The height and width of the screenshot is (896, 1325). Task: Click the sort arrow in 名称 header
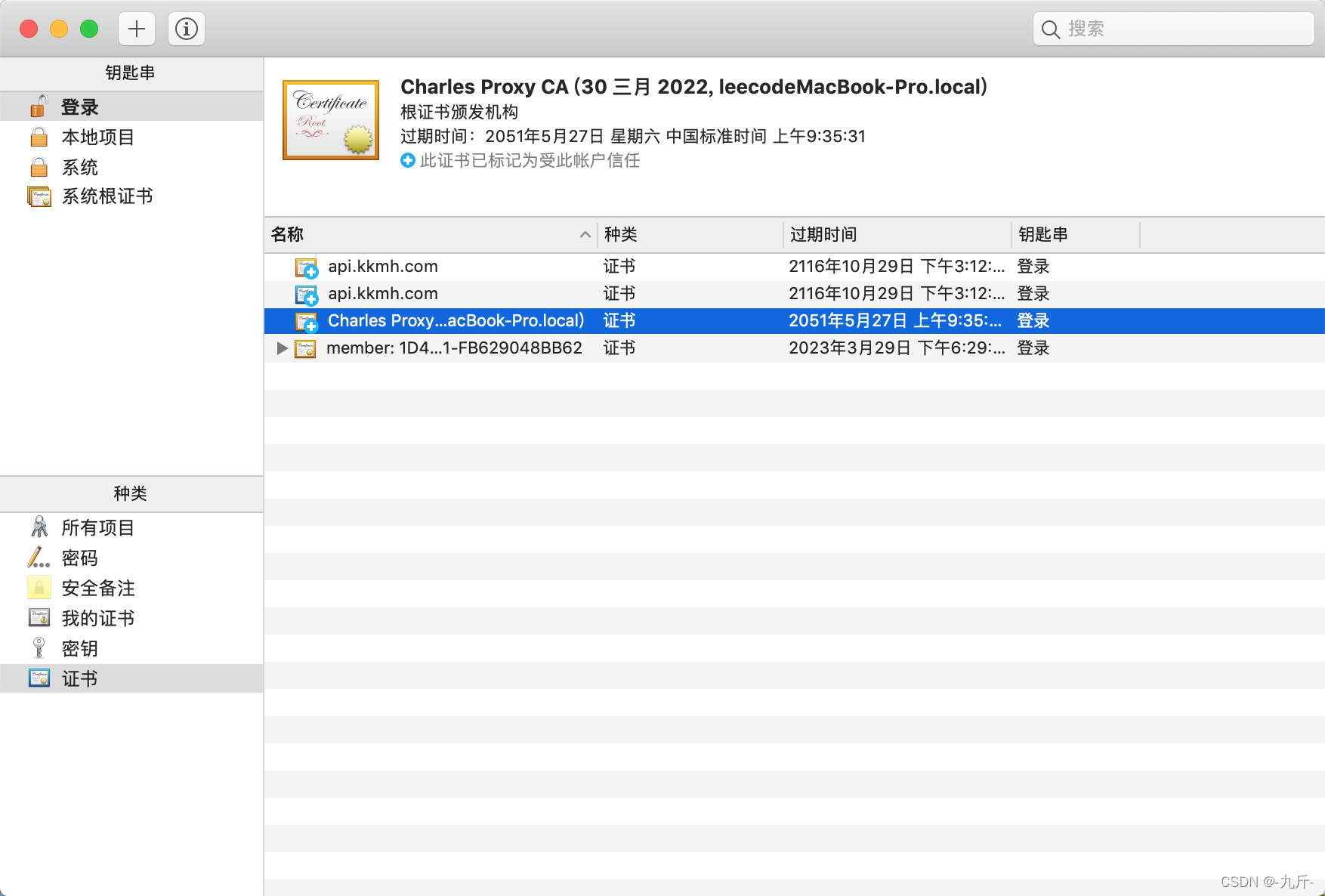pos(585,234)
